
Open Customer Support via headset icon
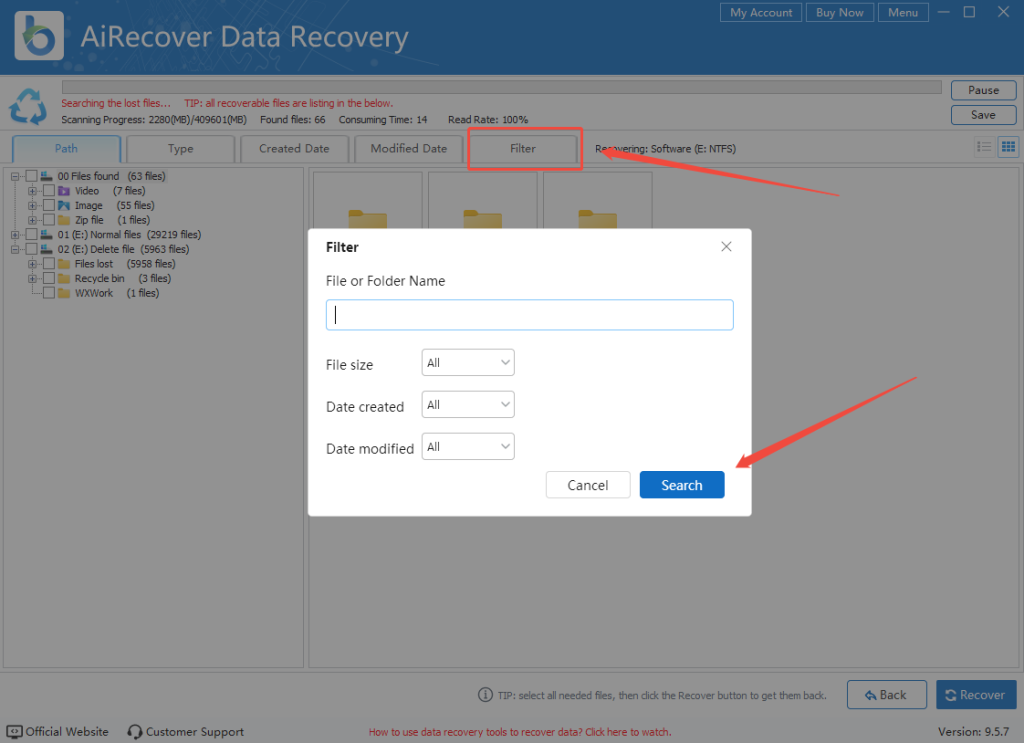(134, 731)
